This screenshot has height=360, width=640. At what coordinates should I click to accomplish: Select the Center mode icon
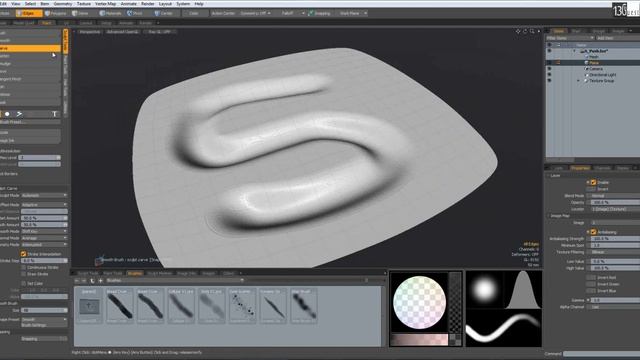pyautogui.click(x=157, y=13)
